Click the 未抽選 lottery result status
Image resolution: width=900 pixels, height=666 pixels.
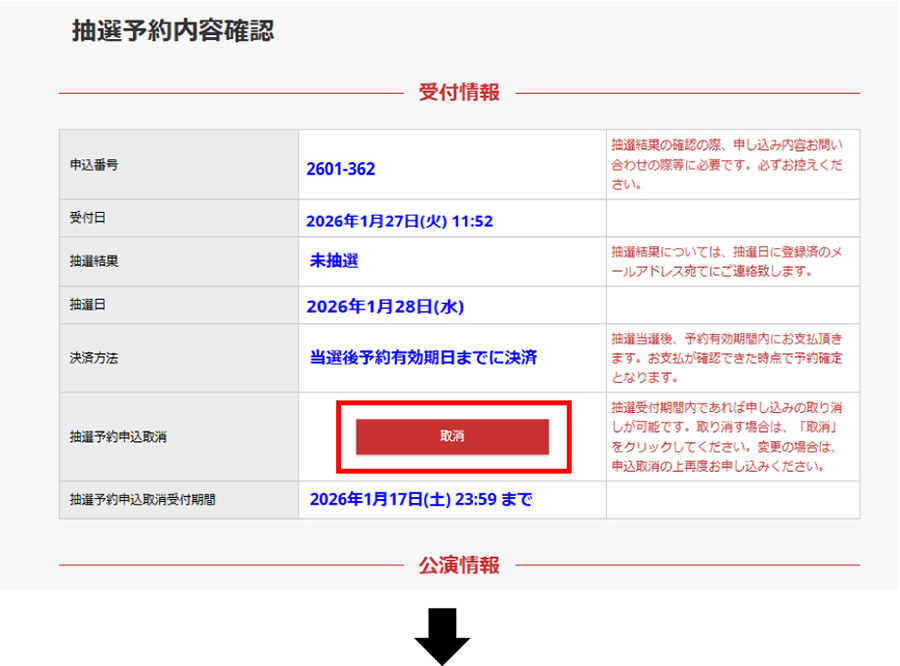pos(334,261)
